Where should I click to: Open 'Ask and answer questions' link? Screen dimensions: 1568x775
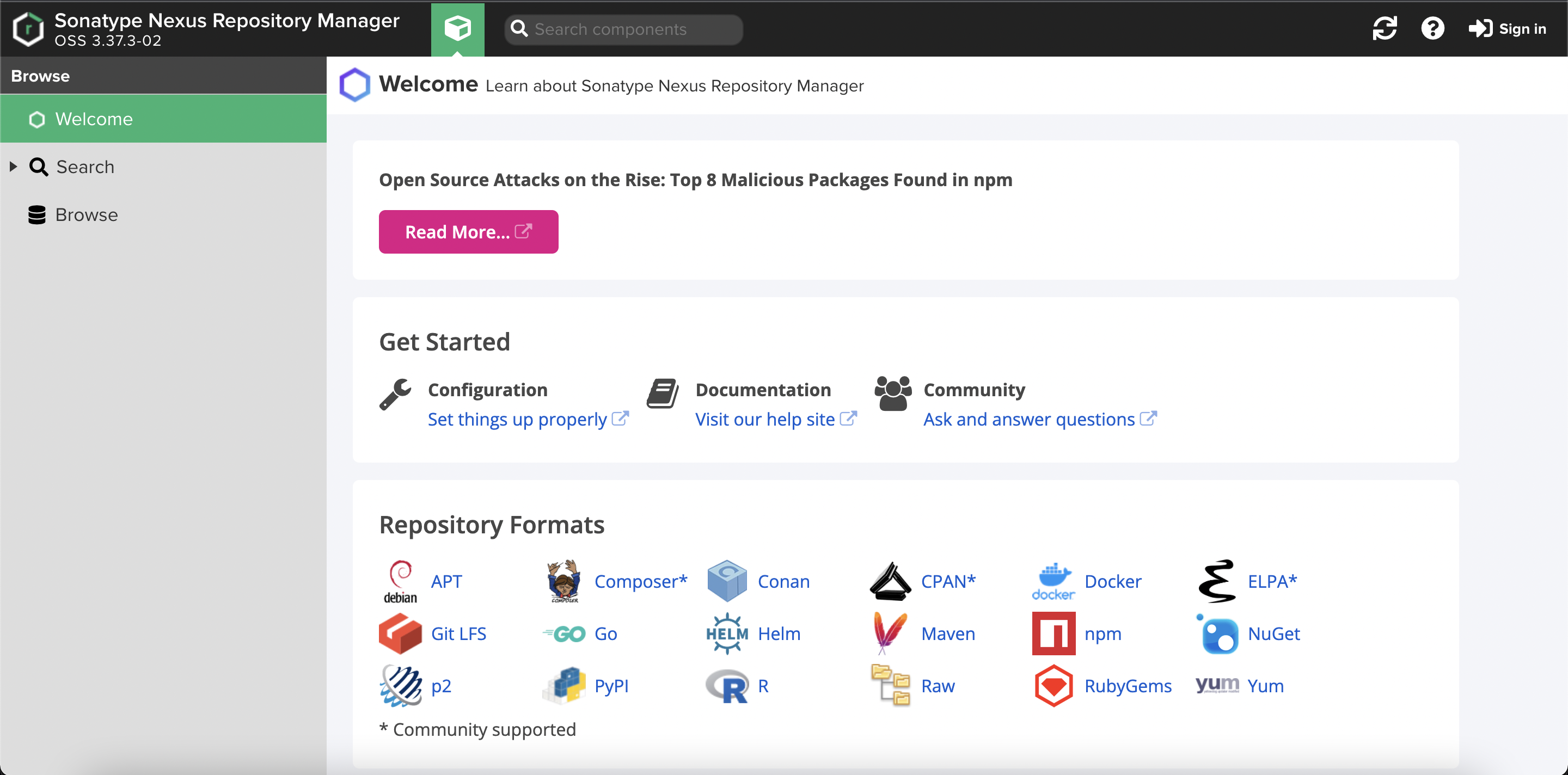click(x=1028, y=419)
